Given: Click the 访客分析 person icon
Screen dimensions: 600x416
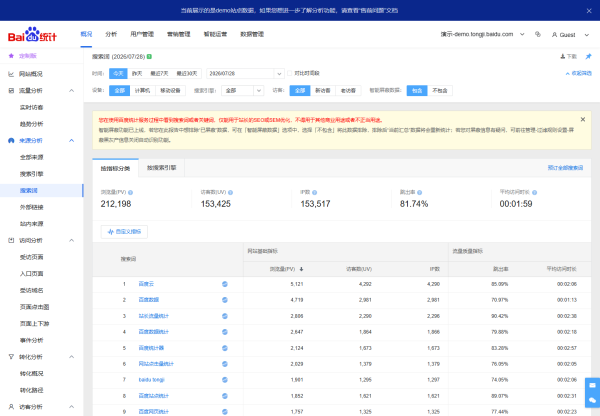Looking at the screenshot, I should coord(11,406).
